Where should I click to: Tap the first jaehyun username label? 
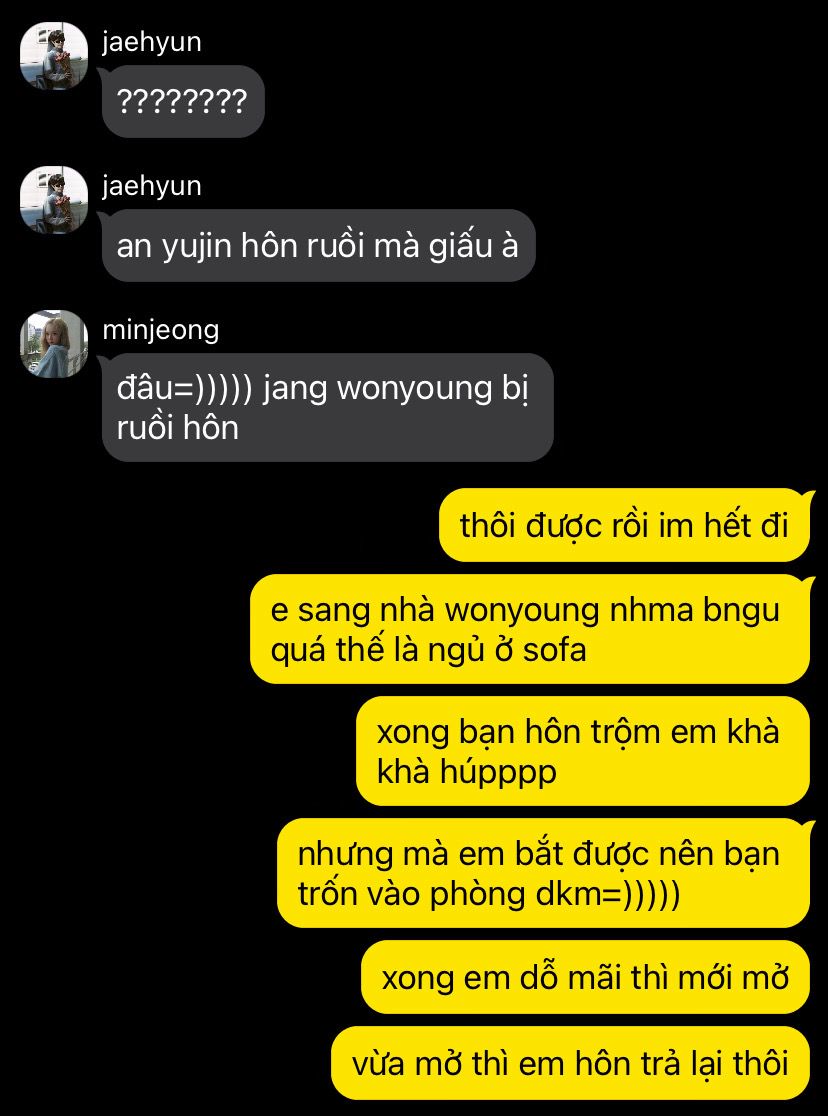(x=152, y=41)
